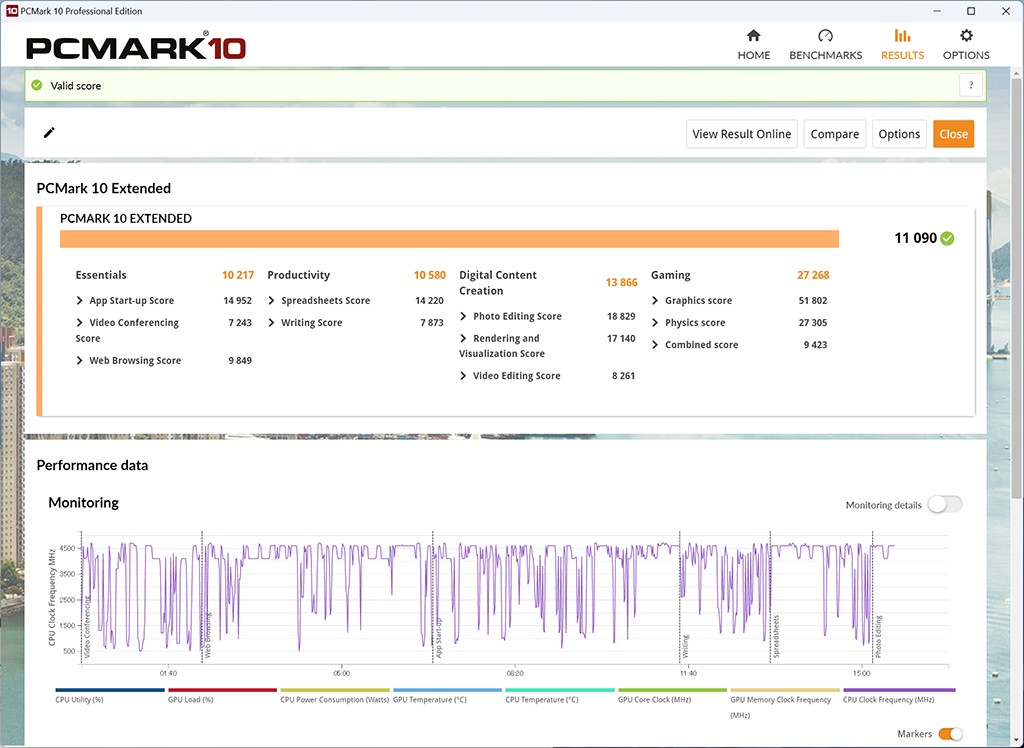Click the green checkmark beside 11 090
The width and height of the screenshot is (1024, 748).
tap(947, 238)
